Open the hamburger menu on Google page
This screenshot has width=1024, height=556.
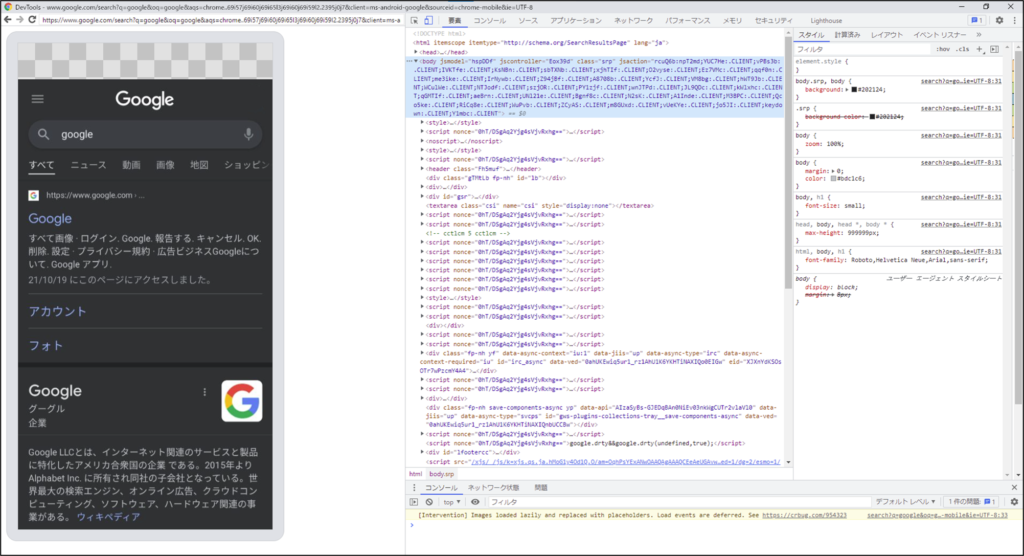pos(38,98)
